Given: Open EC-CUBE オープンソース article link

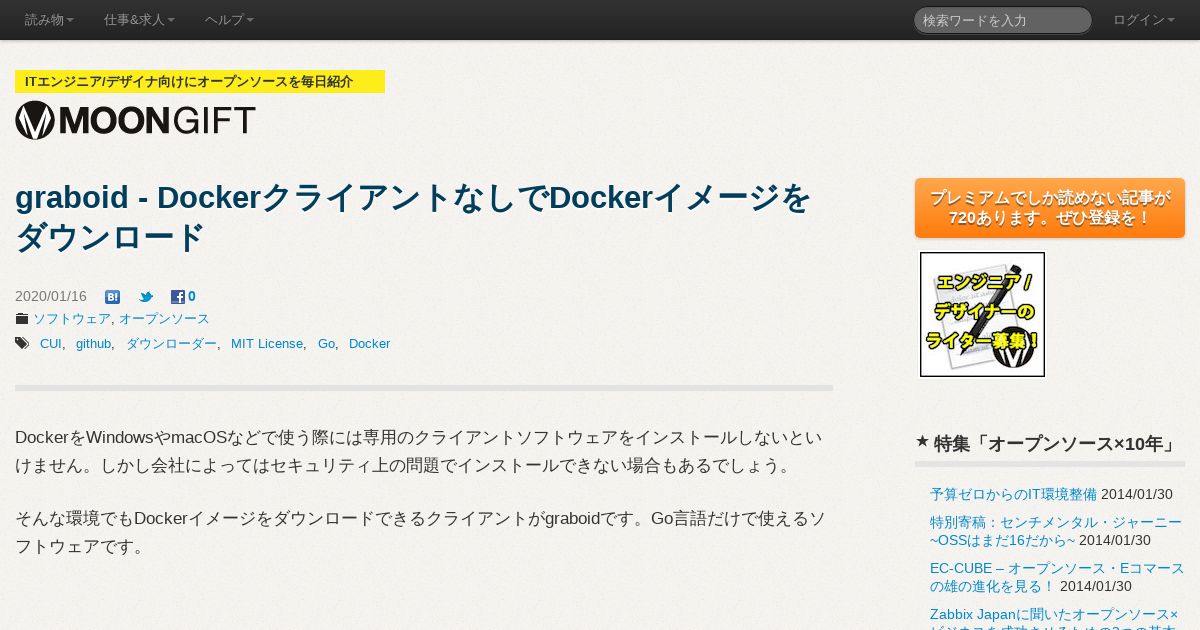Looking at the screenshot, I should click(x=1057, y=577).
